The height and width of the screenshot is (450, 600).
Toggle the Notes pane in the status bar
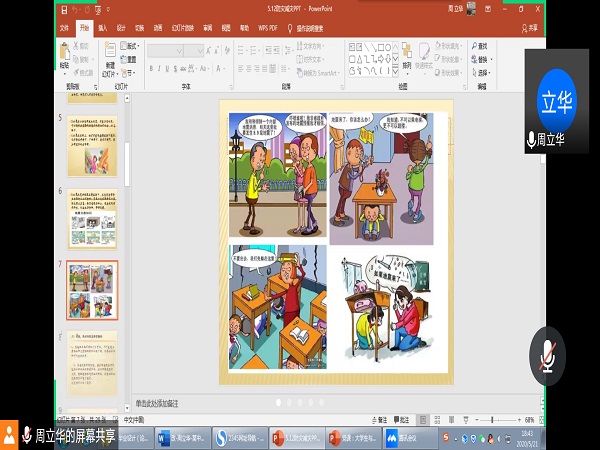coord(378,420)
